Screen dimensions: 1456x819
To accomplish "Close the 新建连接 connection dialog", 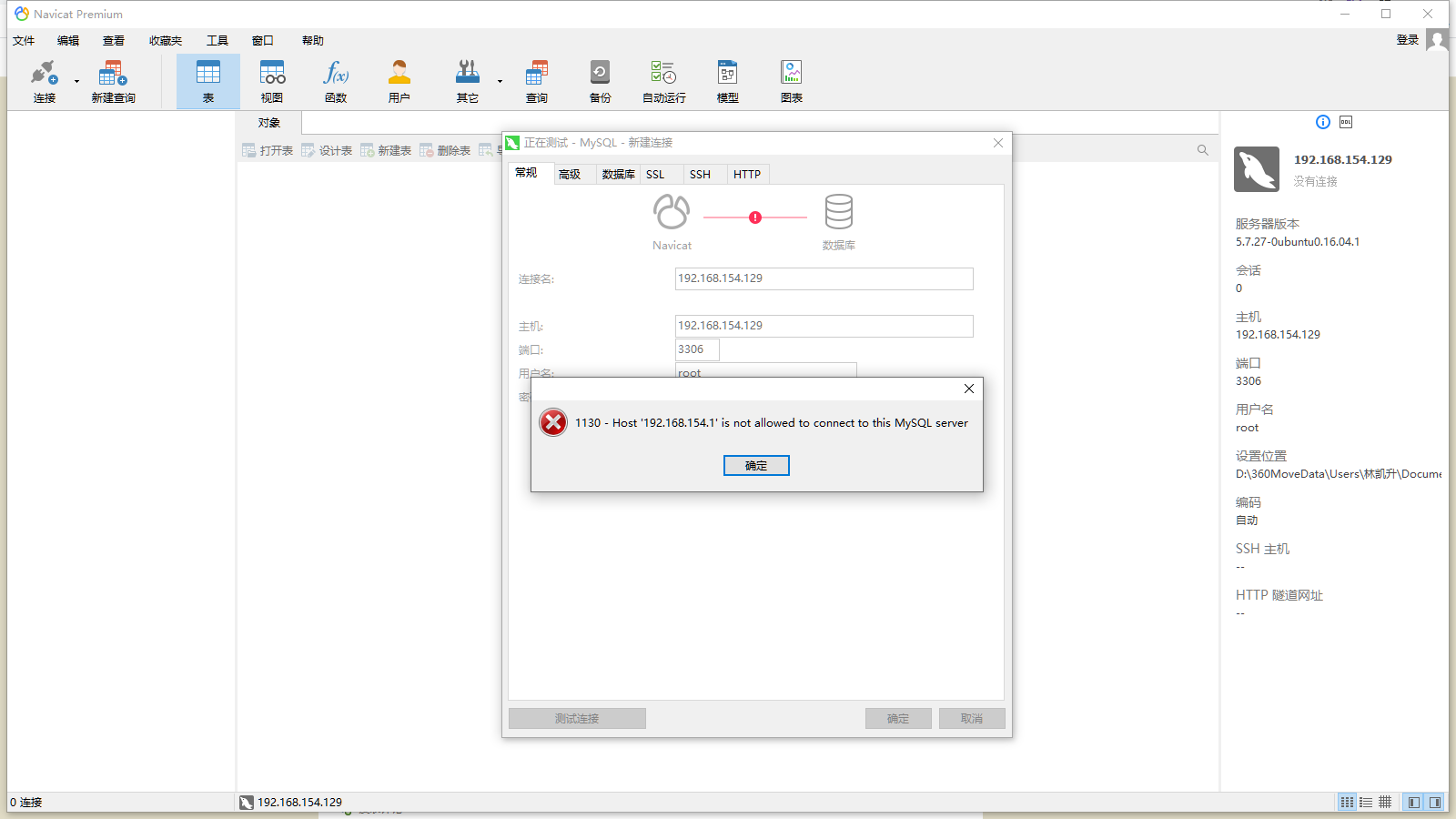I will [998, 143].
